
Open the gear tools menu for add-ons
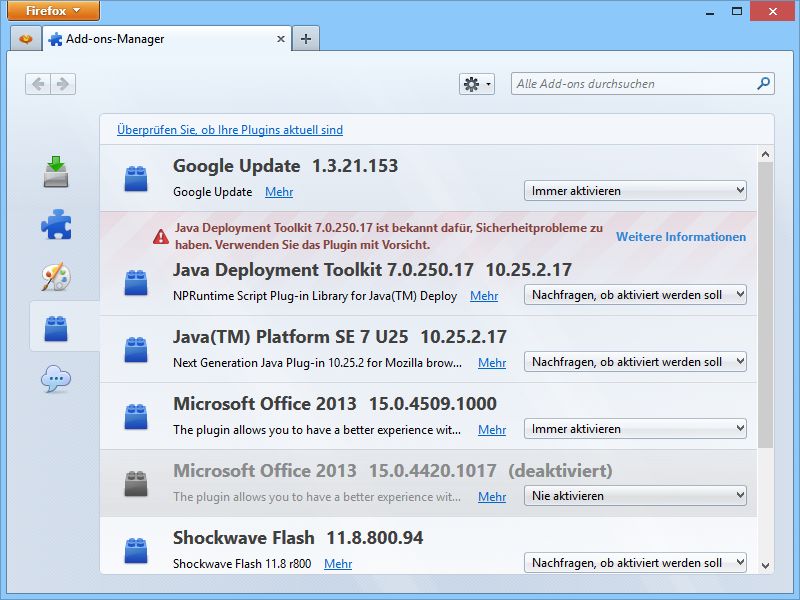477,84
